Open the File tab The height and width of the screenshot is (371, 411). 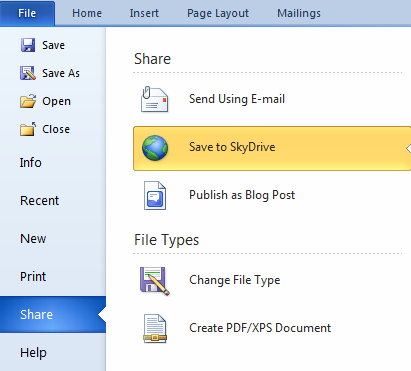pyautogui.click(x=27, y=13)
